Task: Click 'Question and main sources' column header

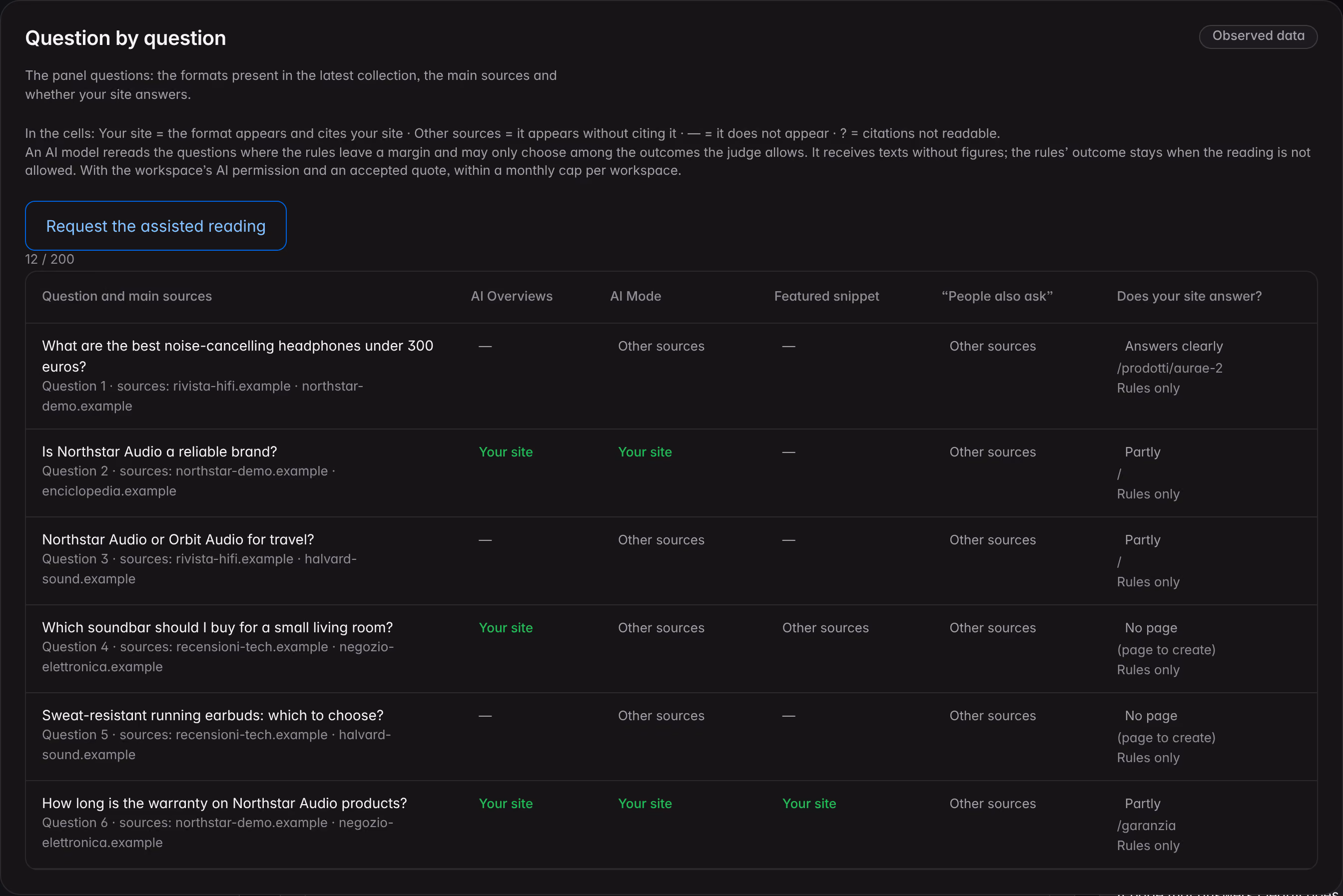Action: tap(127, 296)
